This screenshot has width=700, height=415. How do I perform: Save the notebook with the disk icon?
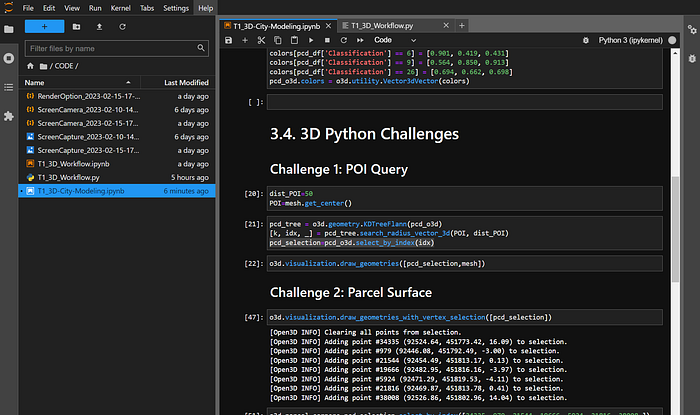click(229, 40)
